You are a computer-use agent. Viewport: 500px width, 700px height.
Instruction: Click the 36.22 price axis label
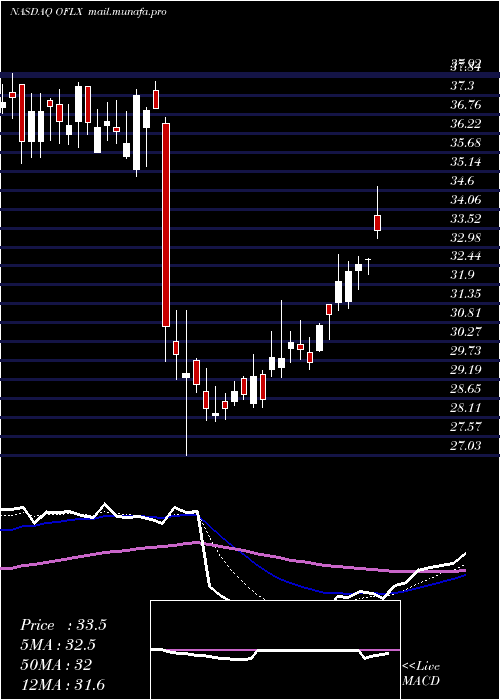click(x=466, y=124)
